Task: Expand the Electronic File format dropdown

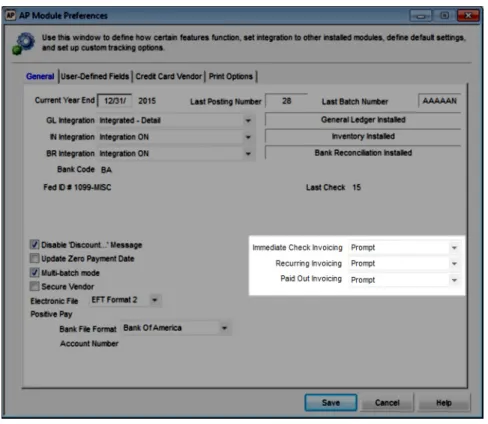Action: click(x=154, y=300)
